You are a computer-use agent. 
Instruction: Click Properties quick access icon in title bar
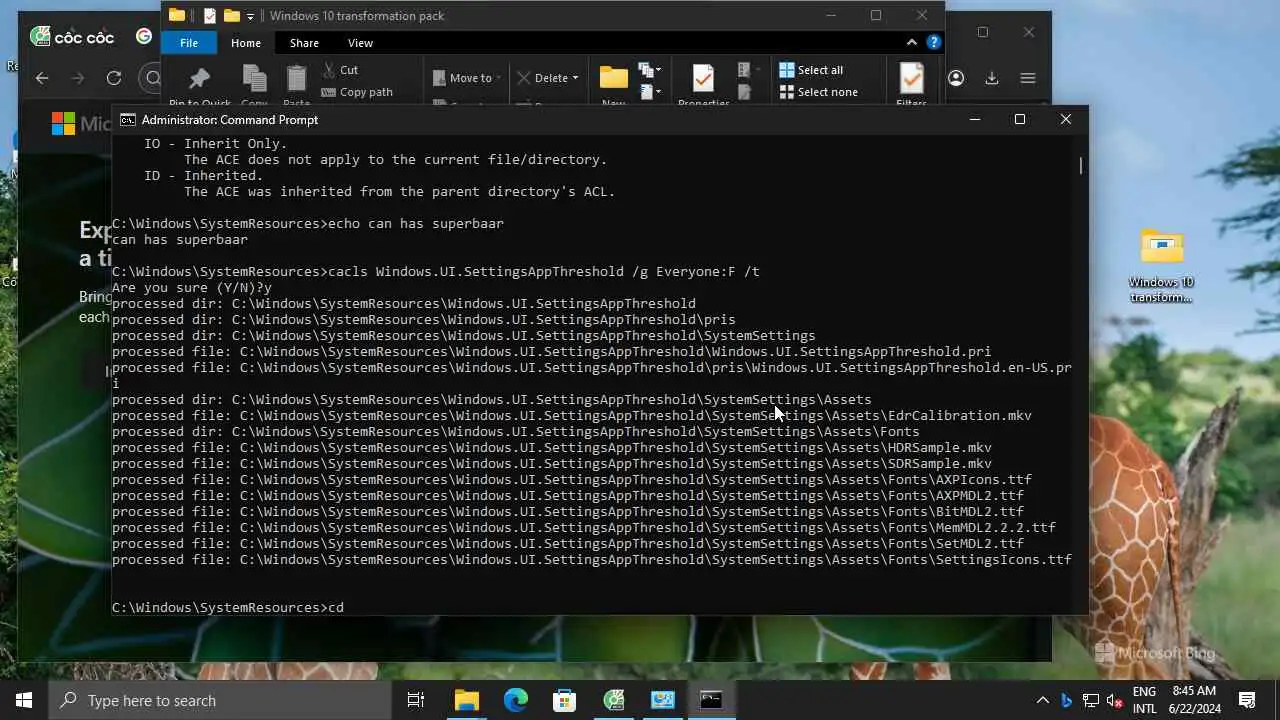(x=209, y=16)
